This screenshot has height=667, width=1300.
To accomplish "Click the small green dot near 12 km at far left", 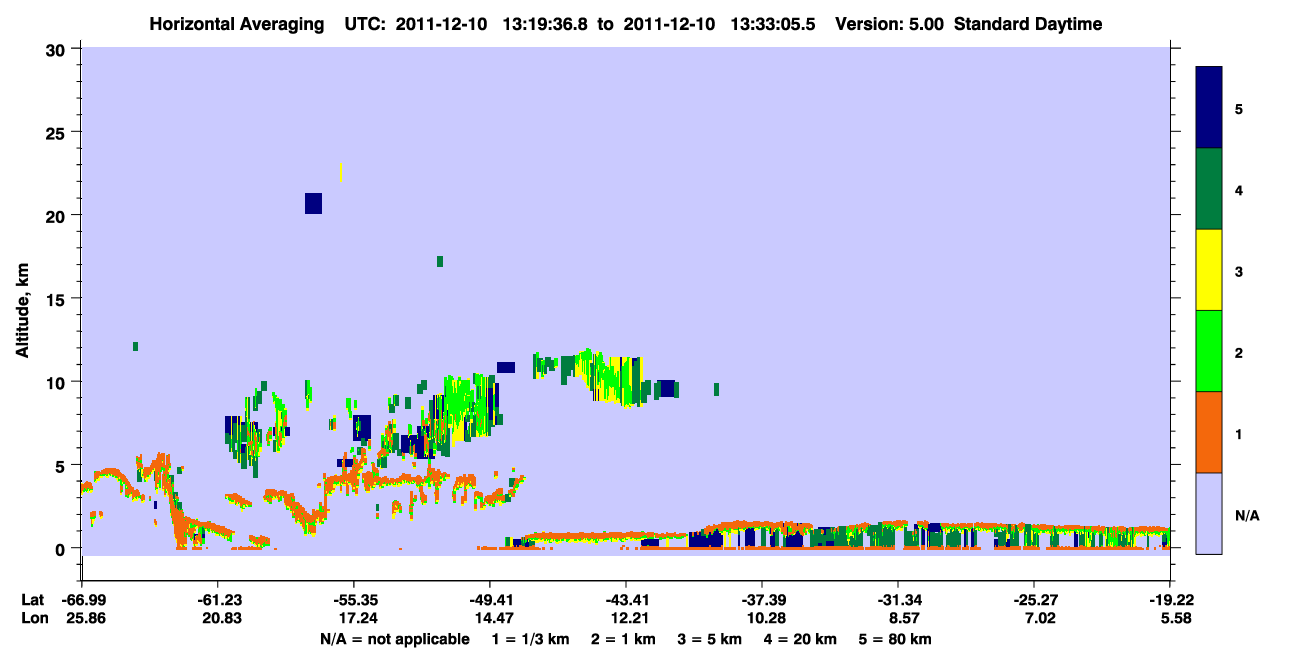I will click(135, 346).
